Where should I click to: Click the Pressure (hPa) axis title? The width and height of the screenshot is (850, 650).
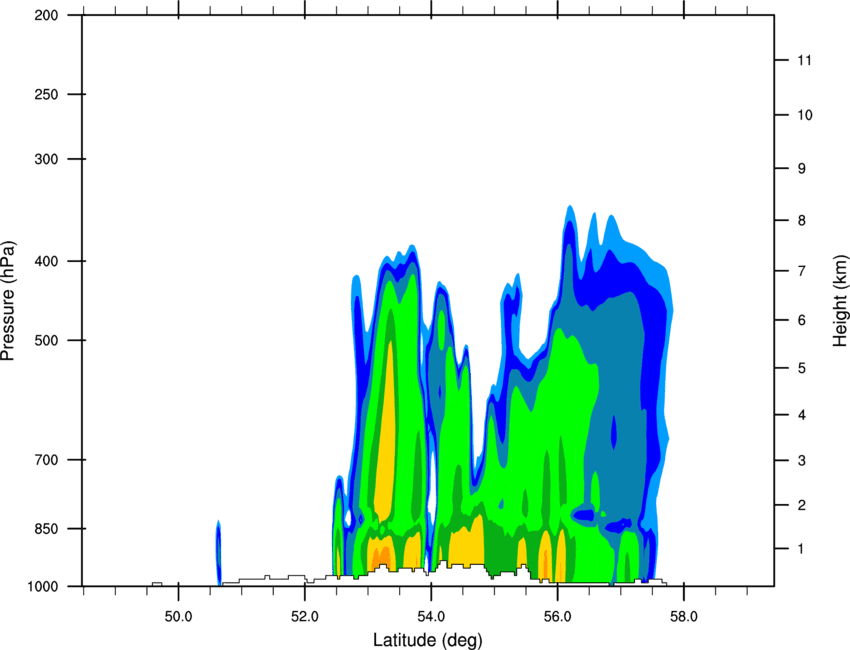[8, 300]
